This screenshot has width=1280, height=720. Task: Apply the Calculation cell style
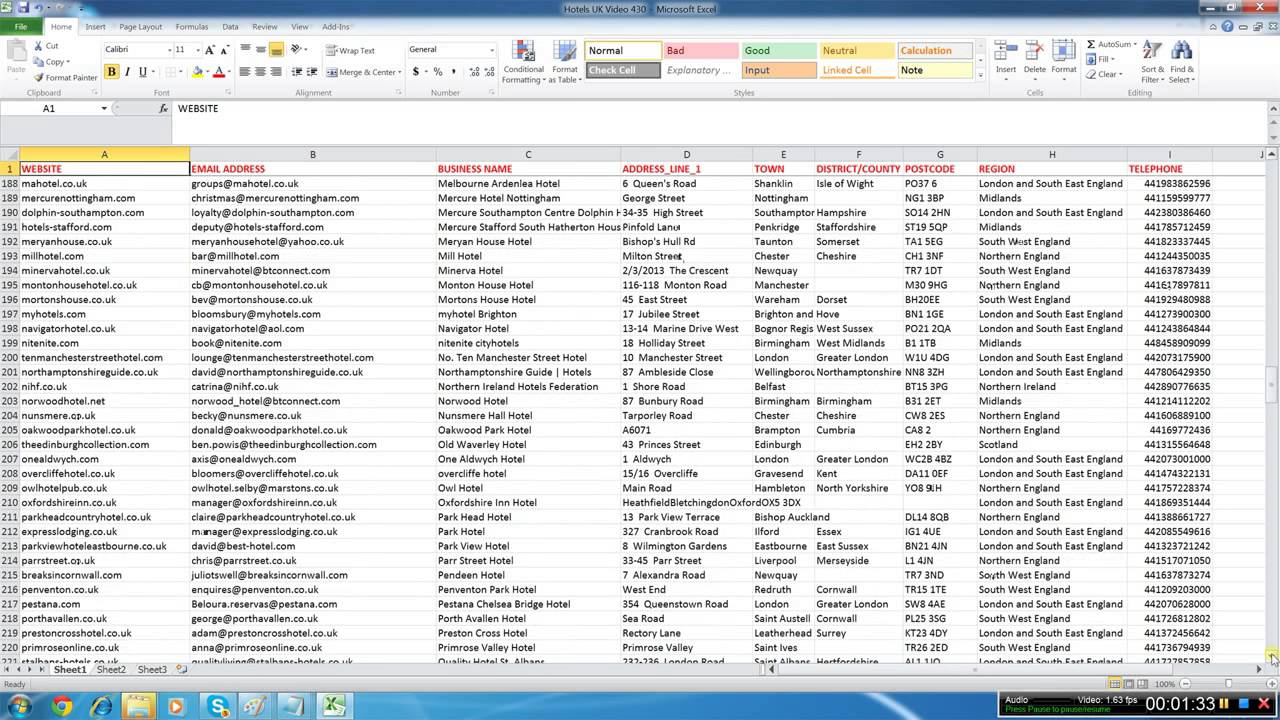click(934, 51)
